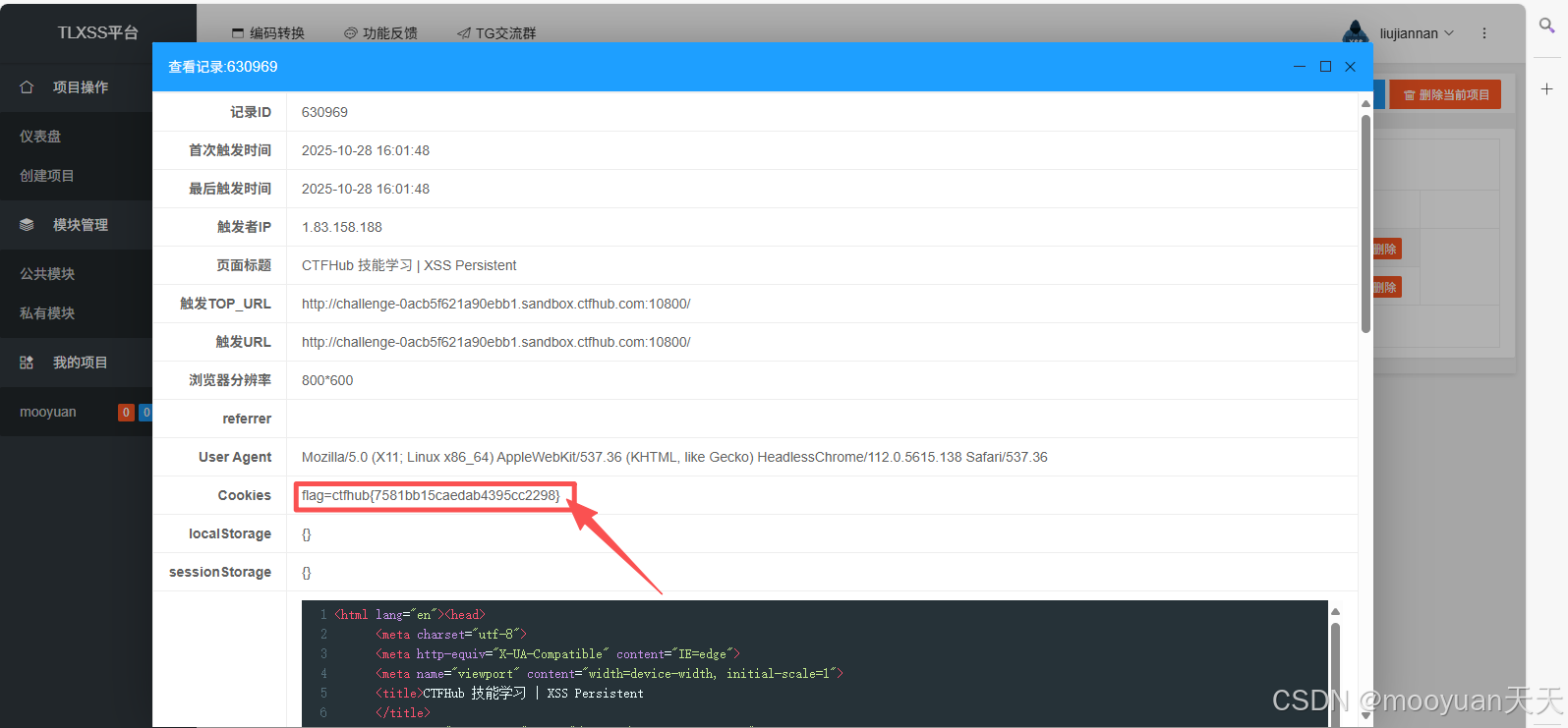Click the record ID value 630969

pyautogui.click(x=324, y=112)
